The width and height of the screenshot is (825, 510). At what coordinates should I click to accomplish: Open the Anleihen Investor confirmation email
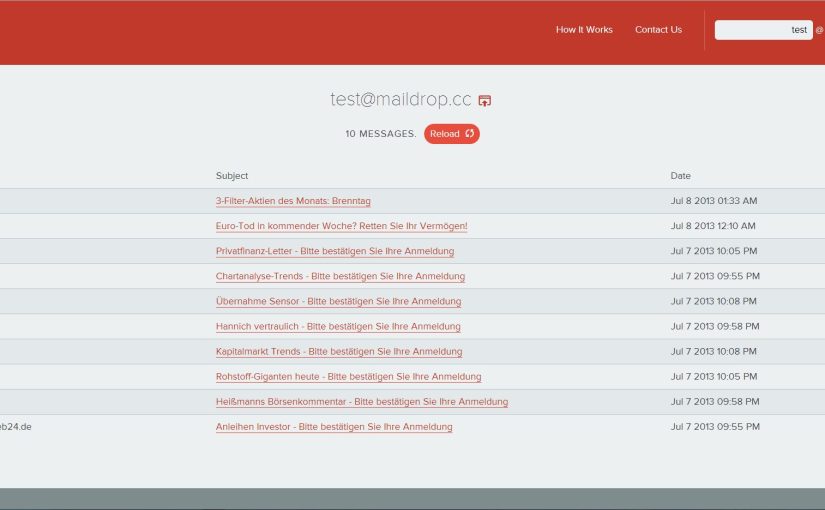click(334, 427)
